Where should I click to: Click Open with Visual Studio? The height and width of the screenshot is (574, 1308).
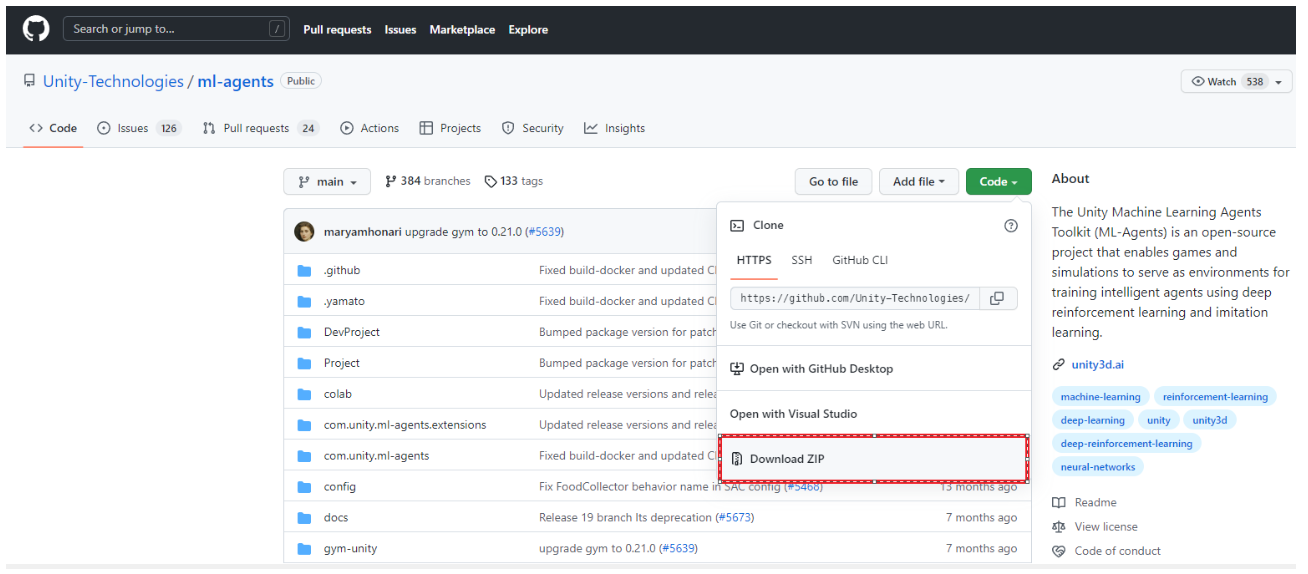click(874, 414)
